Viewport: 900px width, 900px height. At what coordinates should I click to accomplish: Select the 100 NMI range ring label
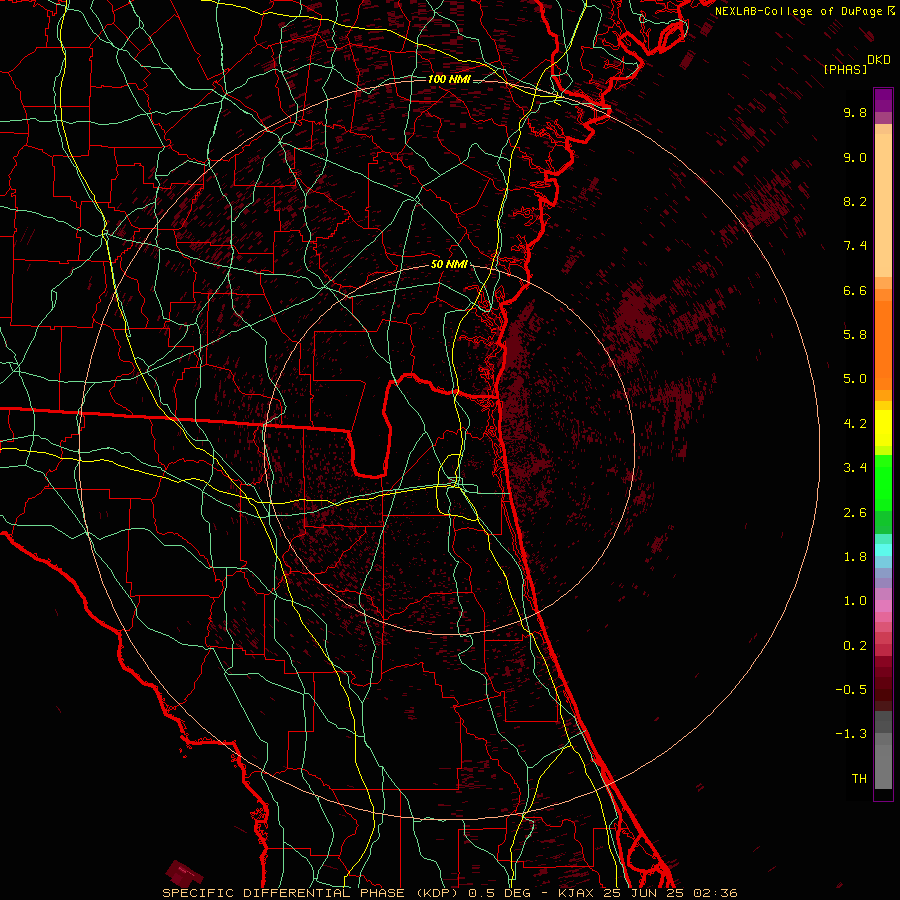click(x=449, y=79)
